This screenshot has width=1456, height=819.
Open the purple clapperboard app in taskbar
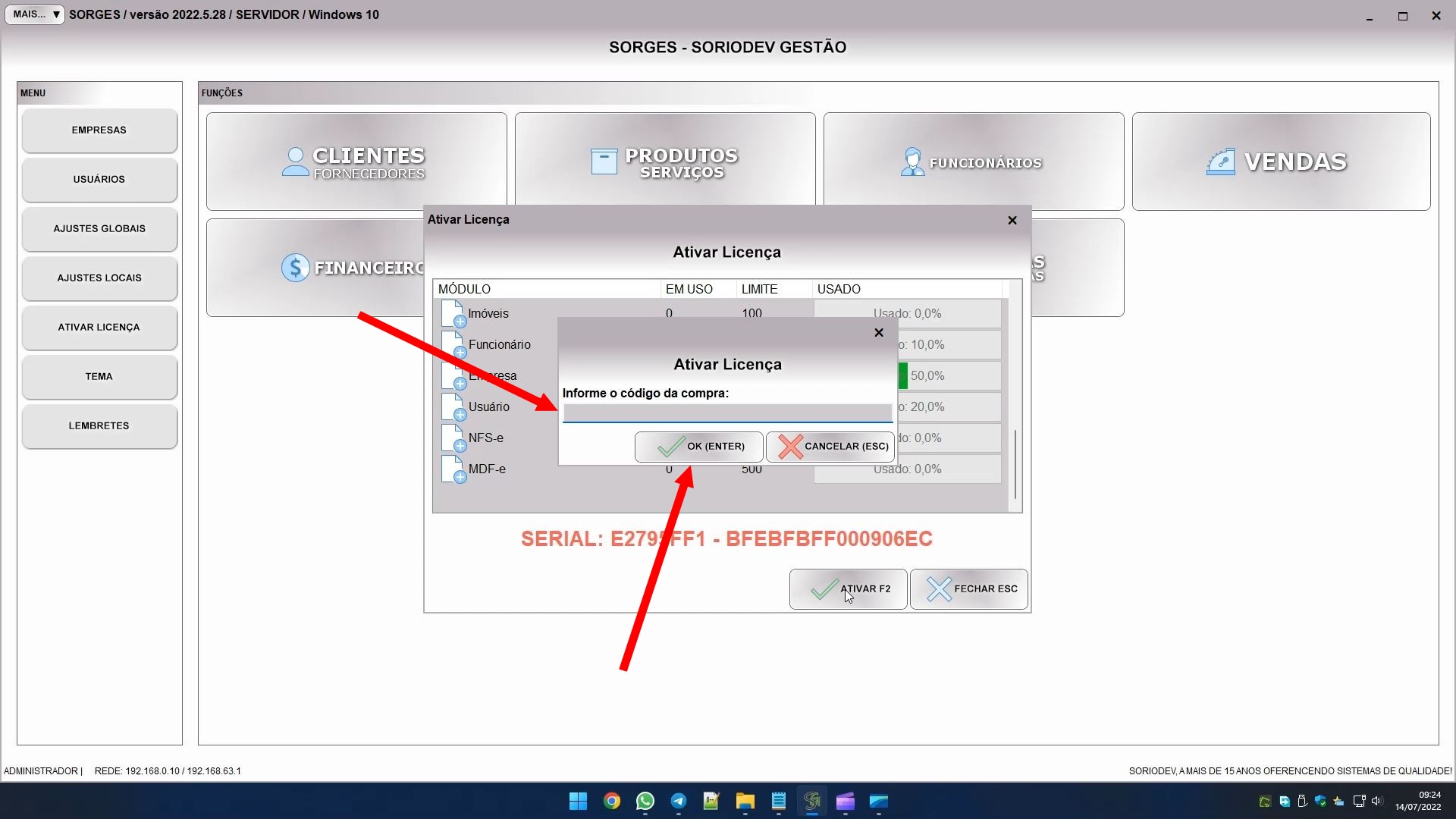[846, 802]
